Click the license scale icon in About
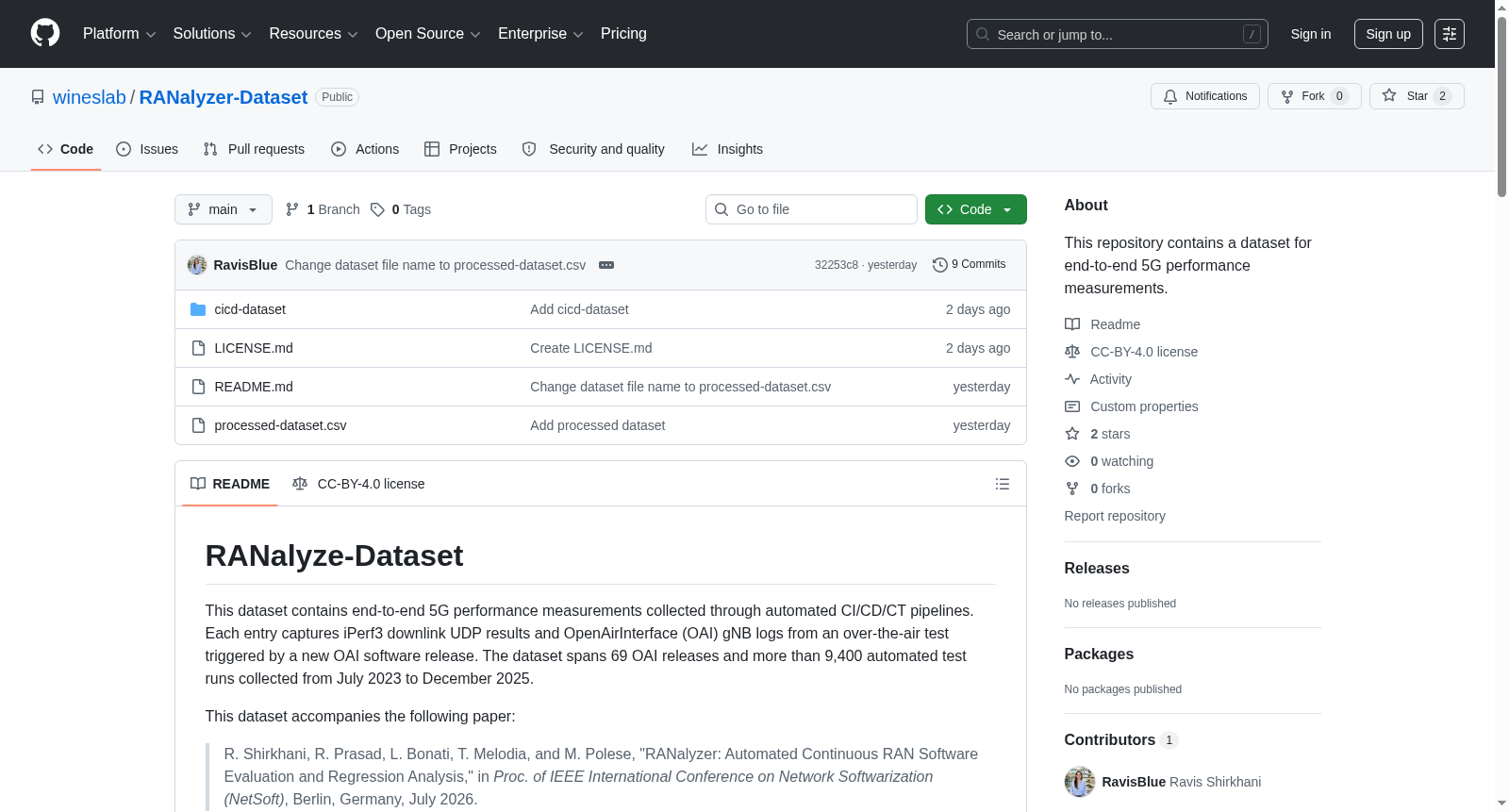Screen dimensions: 1509x812 point(1072,352)
